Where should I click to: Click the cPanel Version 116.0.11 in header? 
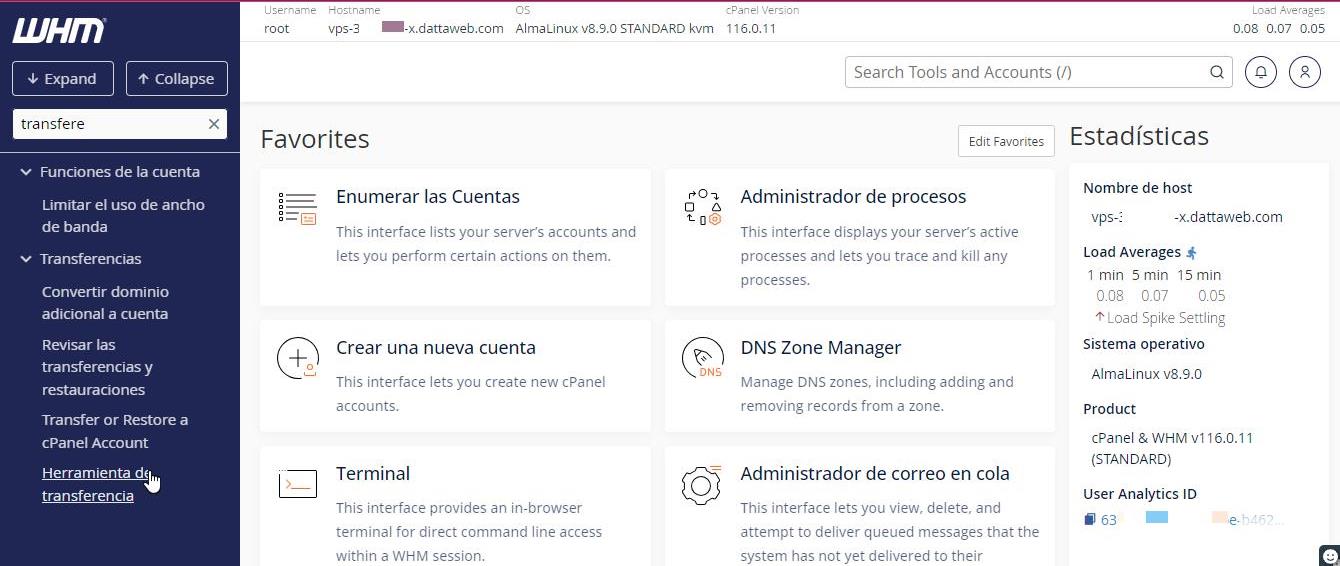[x=751, y=28]
